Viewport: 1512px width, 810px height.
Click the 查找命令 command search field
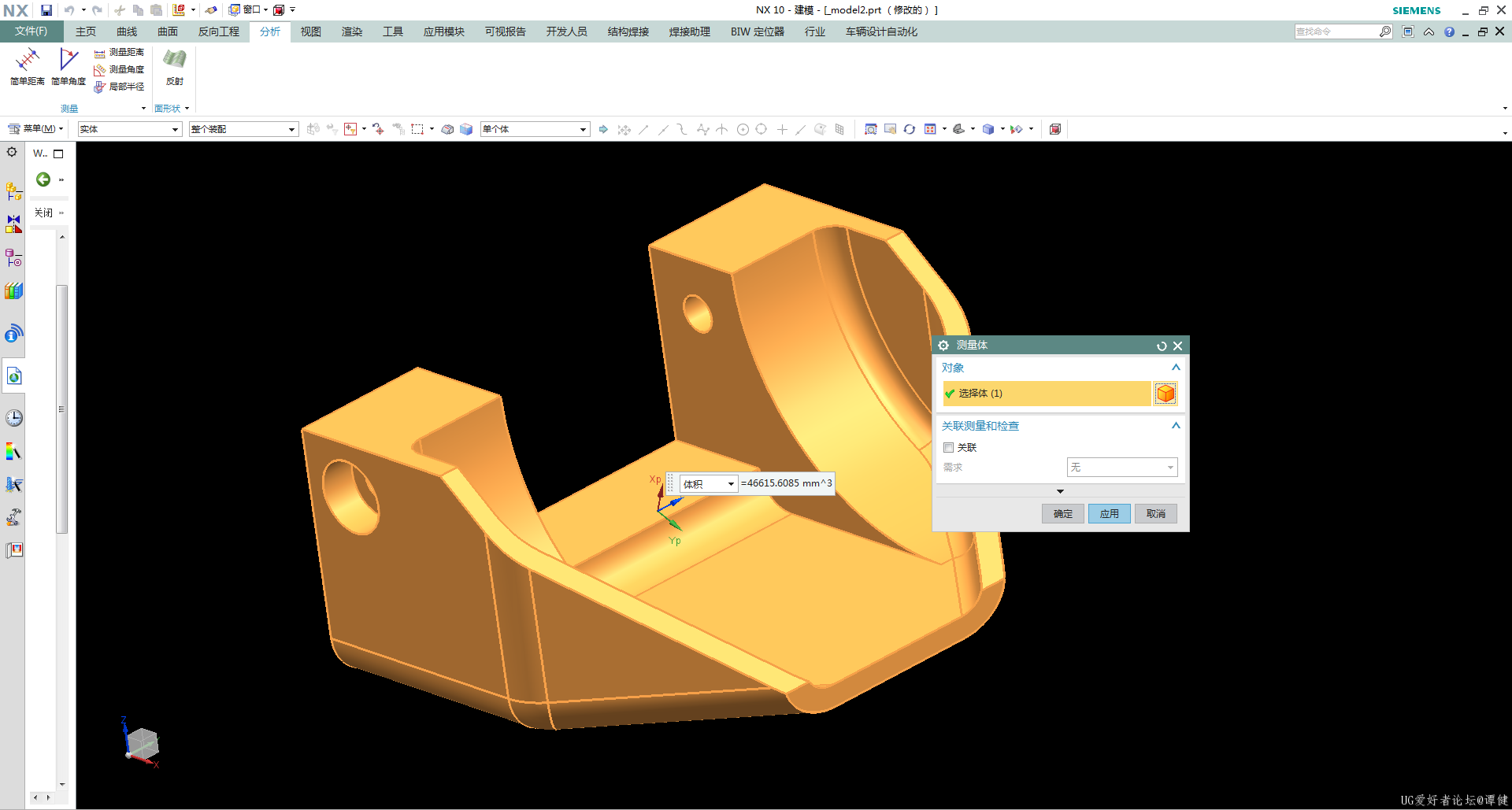pyautogui.click(x=1336, y=31)
